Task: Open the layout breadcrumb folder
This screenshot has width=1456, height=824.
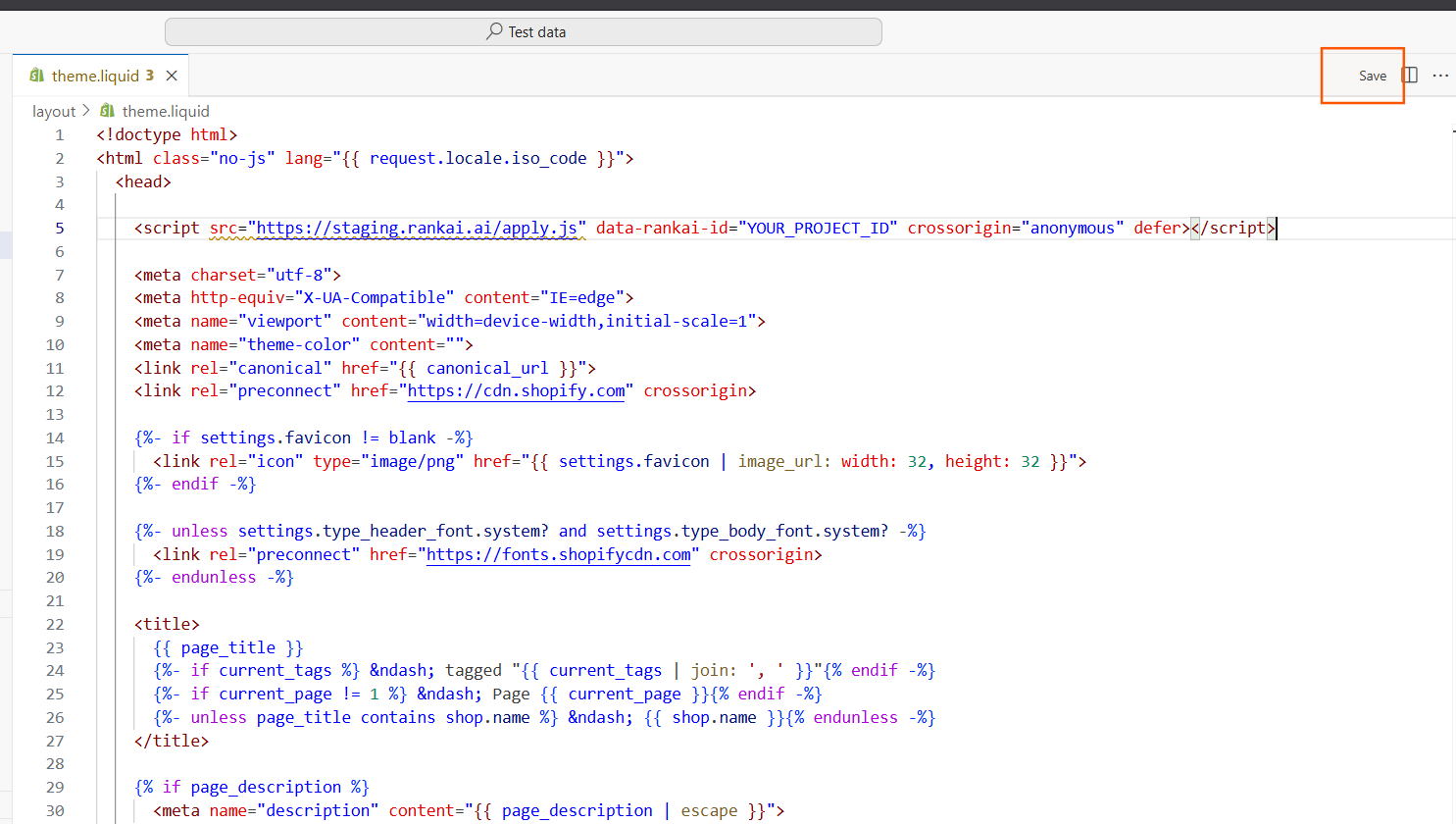Action: click(53, 112)
